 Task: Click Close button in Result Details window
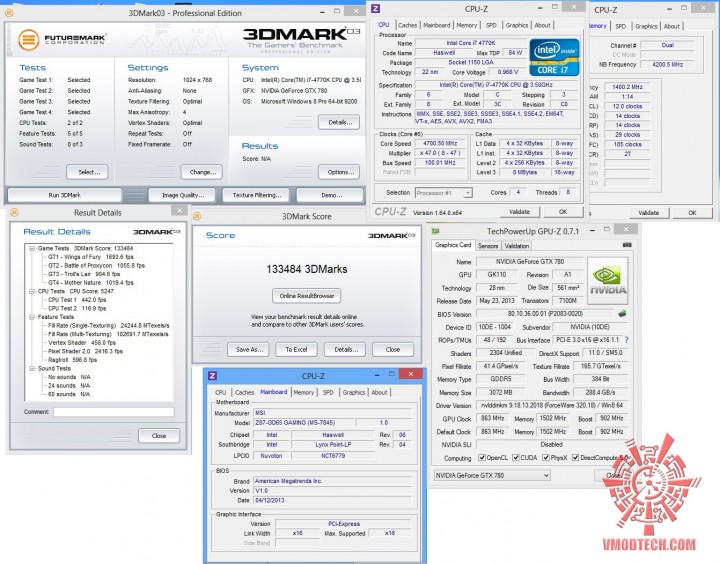(159, 435)
